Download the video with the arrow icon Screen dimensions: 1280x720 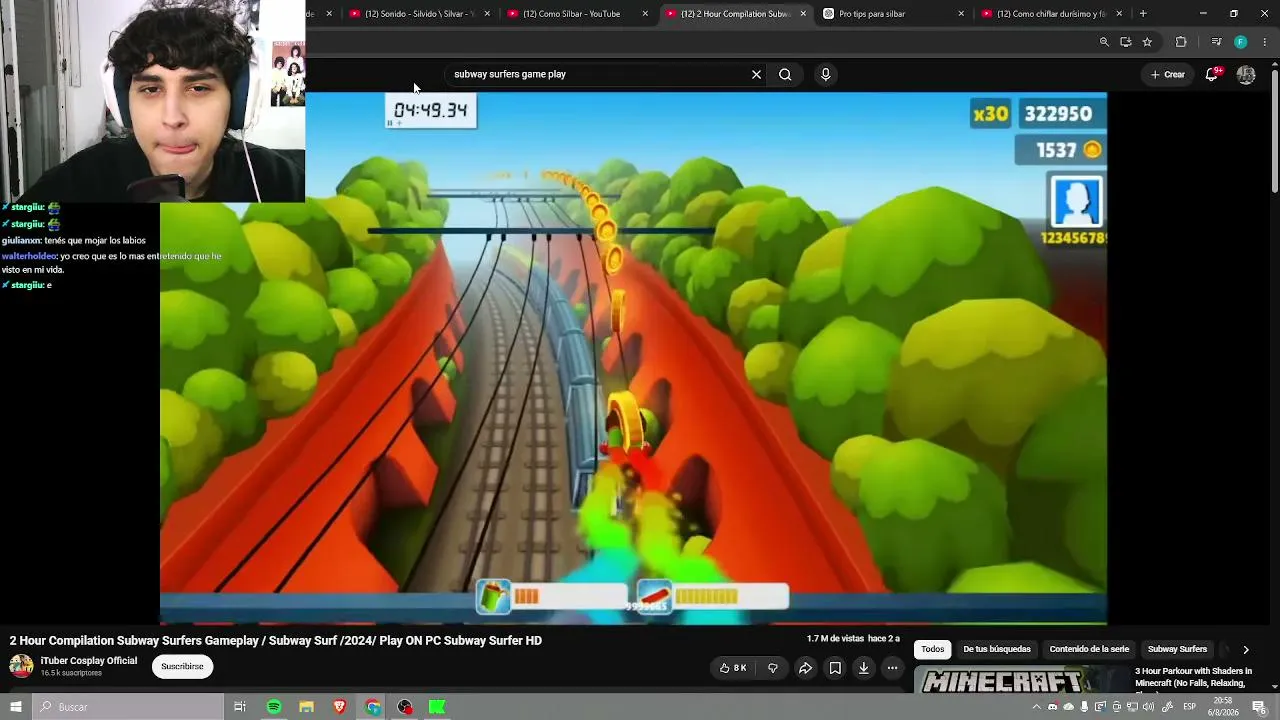[x=864, y=668]
